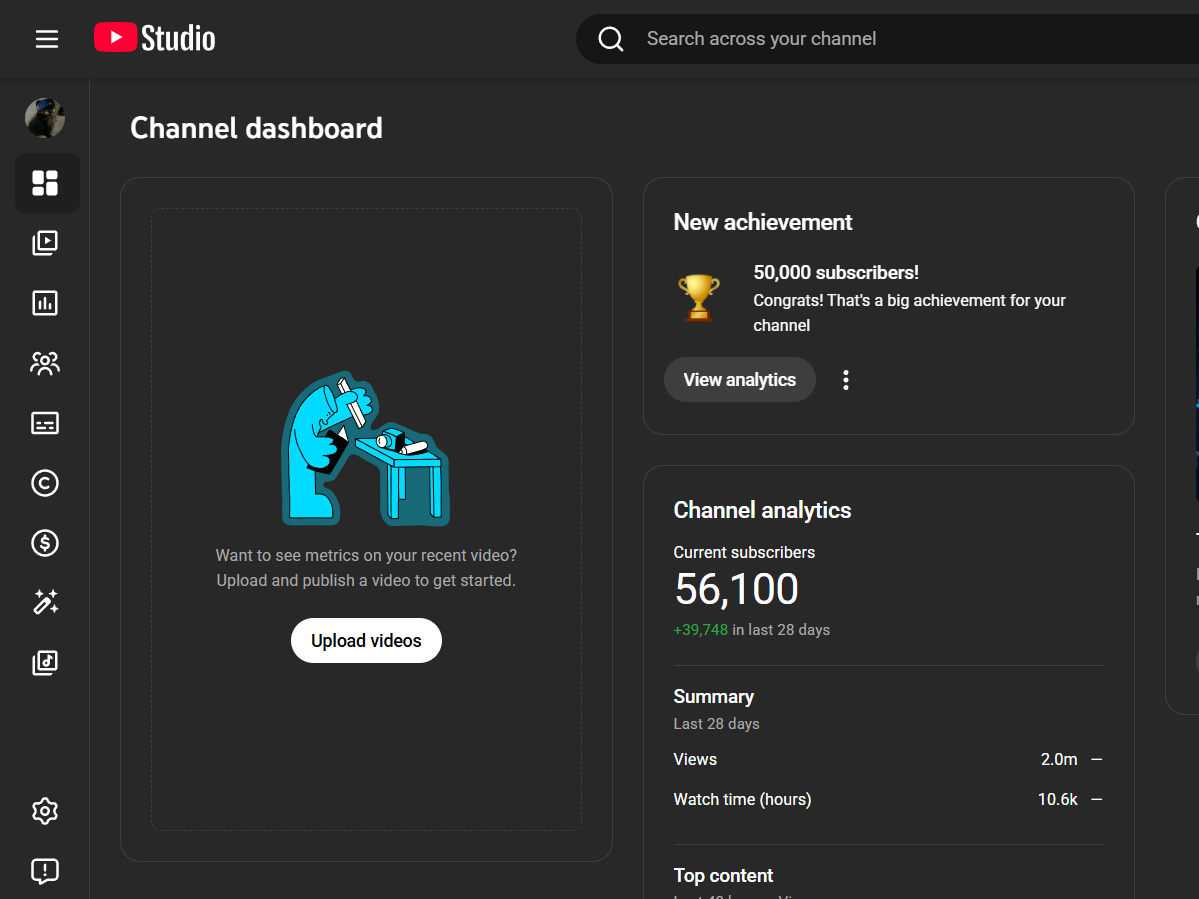Click the Send feedback icon
The image size is (1199, 899).
pos(45,871)
